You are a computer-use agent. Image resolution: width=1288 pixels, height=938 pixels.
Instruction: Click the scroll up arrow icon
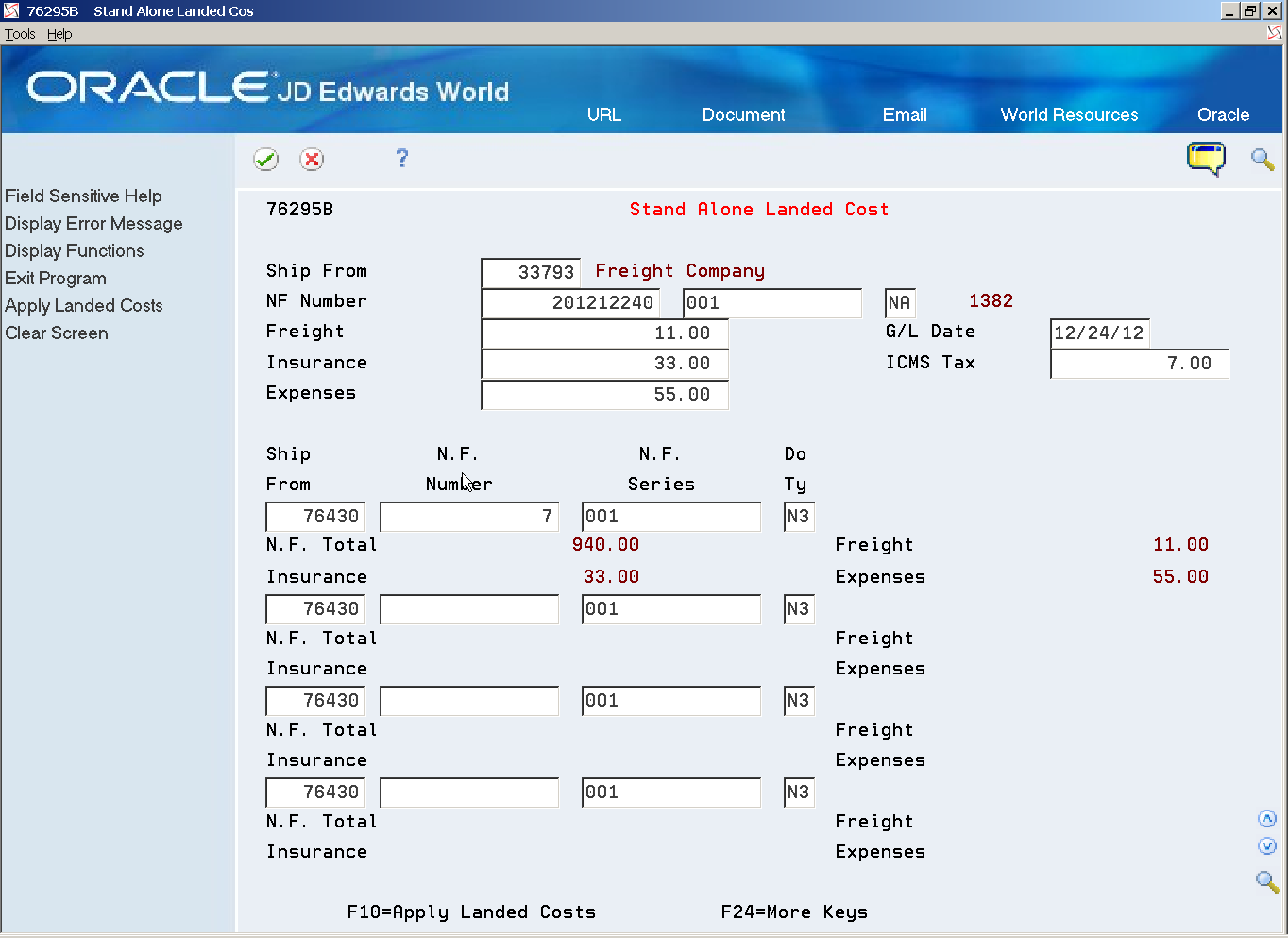click(1267, 819)
